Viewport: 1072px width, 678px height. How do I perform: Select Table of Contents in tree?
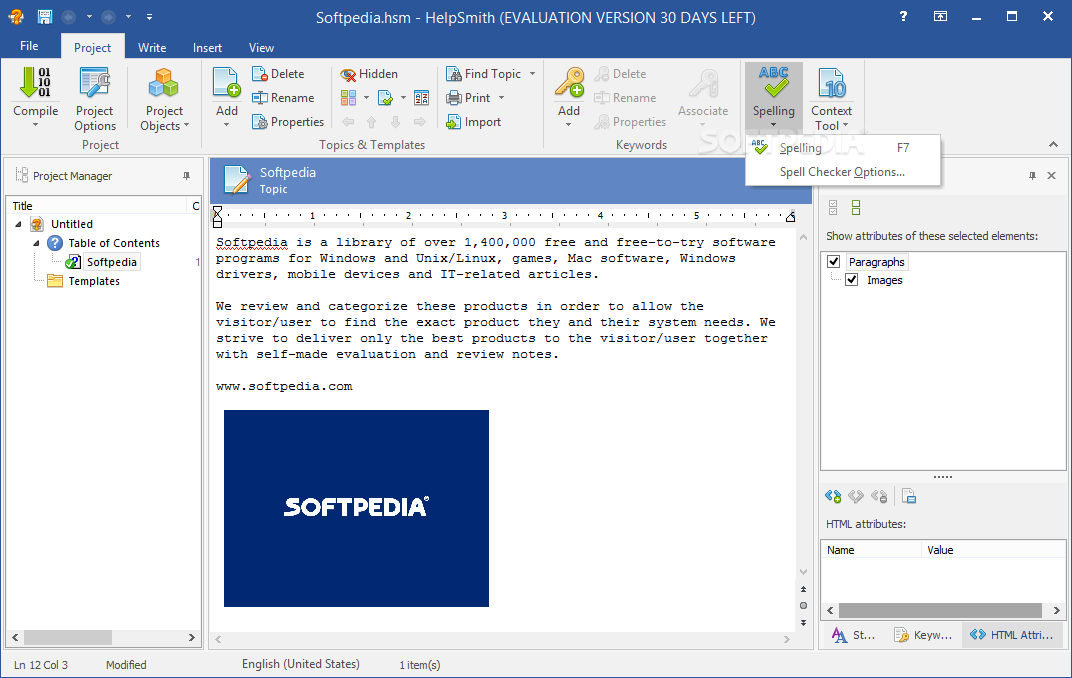(114, 243)
